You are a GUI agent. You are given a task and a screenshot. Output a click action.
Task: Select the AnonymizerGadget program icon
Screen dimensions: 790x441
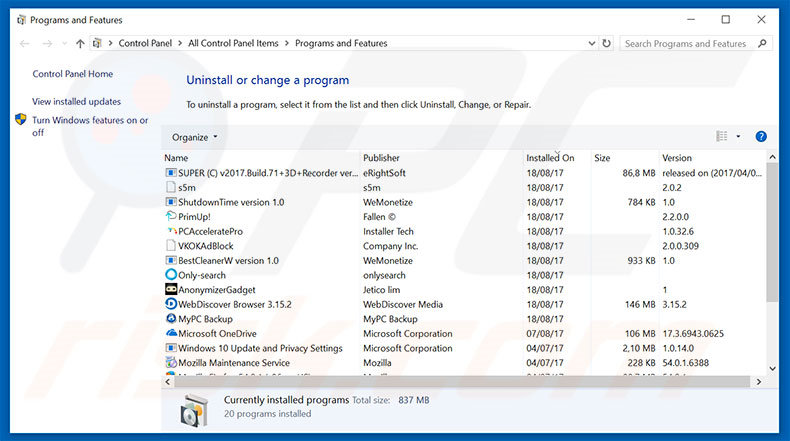(171, 289)
